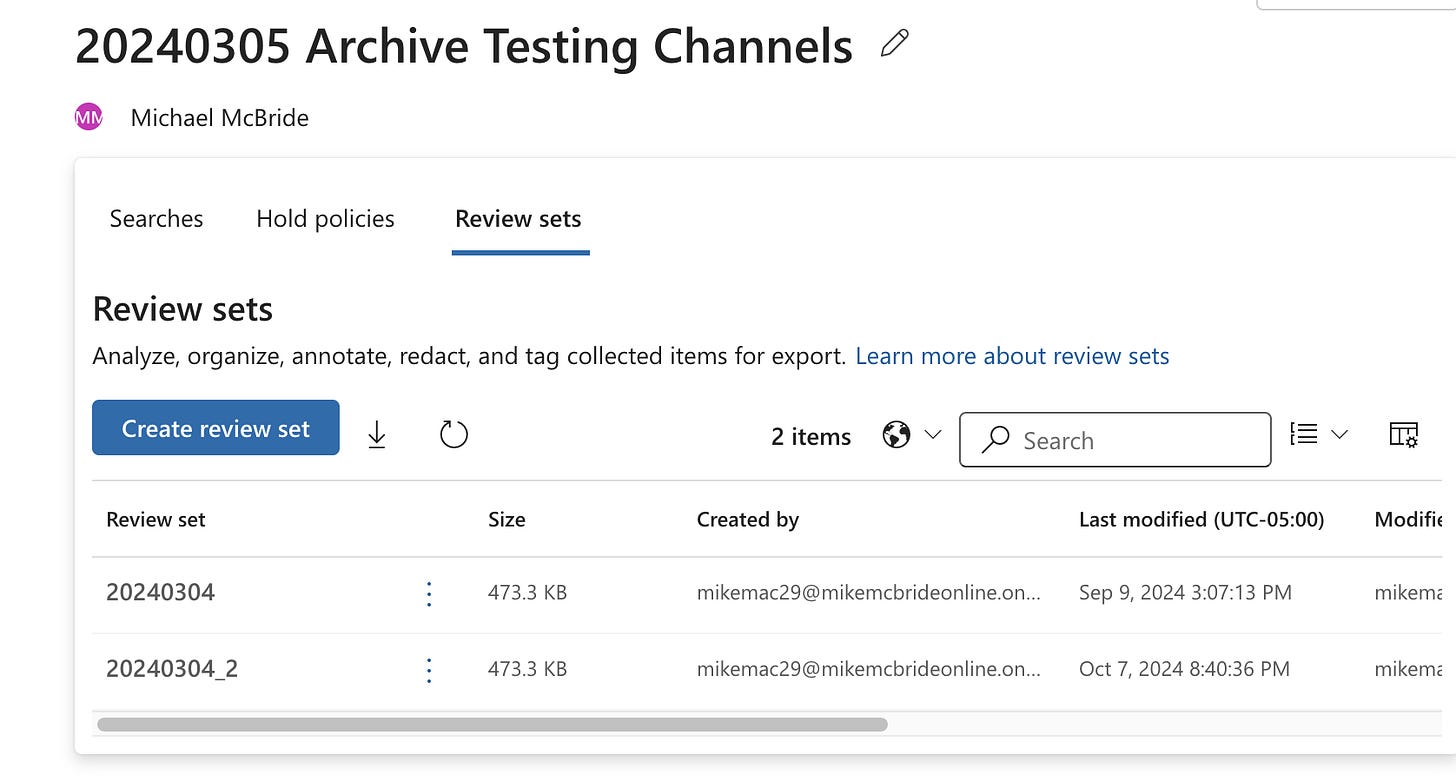Screen dimensions: 1456x782
Task: Click the pencil edit icon beside case title
Action: (895, 44)
